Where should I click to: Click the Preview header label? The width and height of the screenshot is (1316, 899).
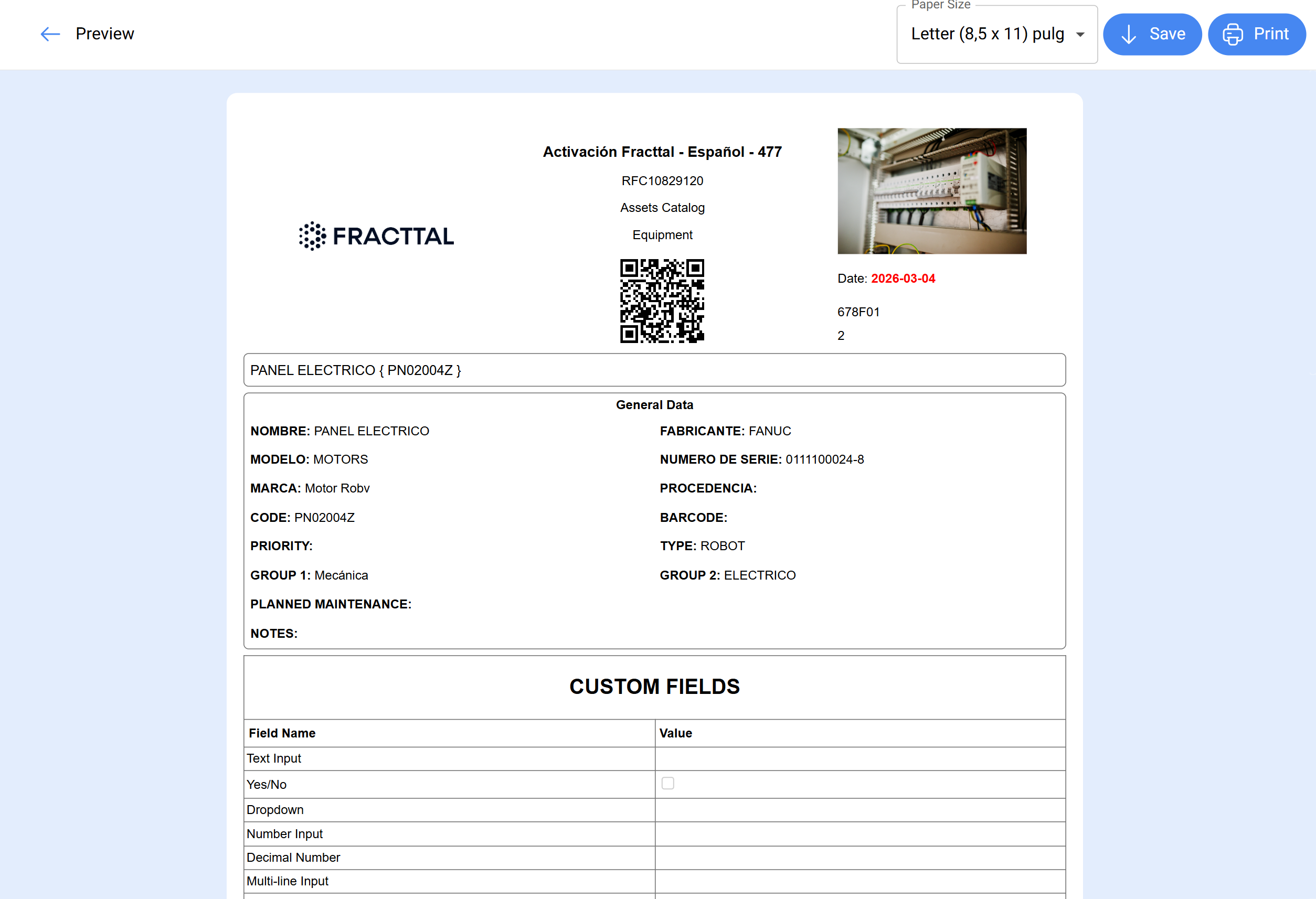(x=105, y=34)
